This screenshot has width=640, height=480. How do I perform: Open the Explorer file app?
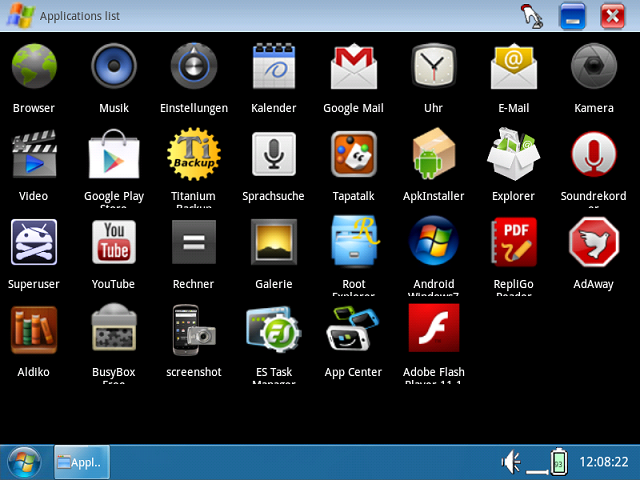tap(513, 153)
